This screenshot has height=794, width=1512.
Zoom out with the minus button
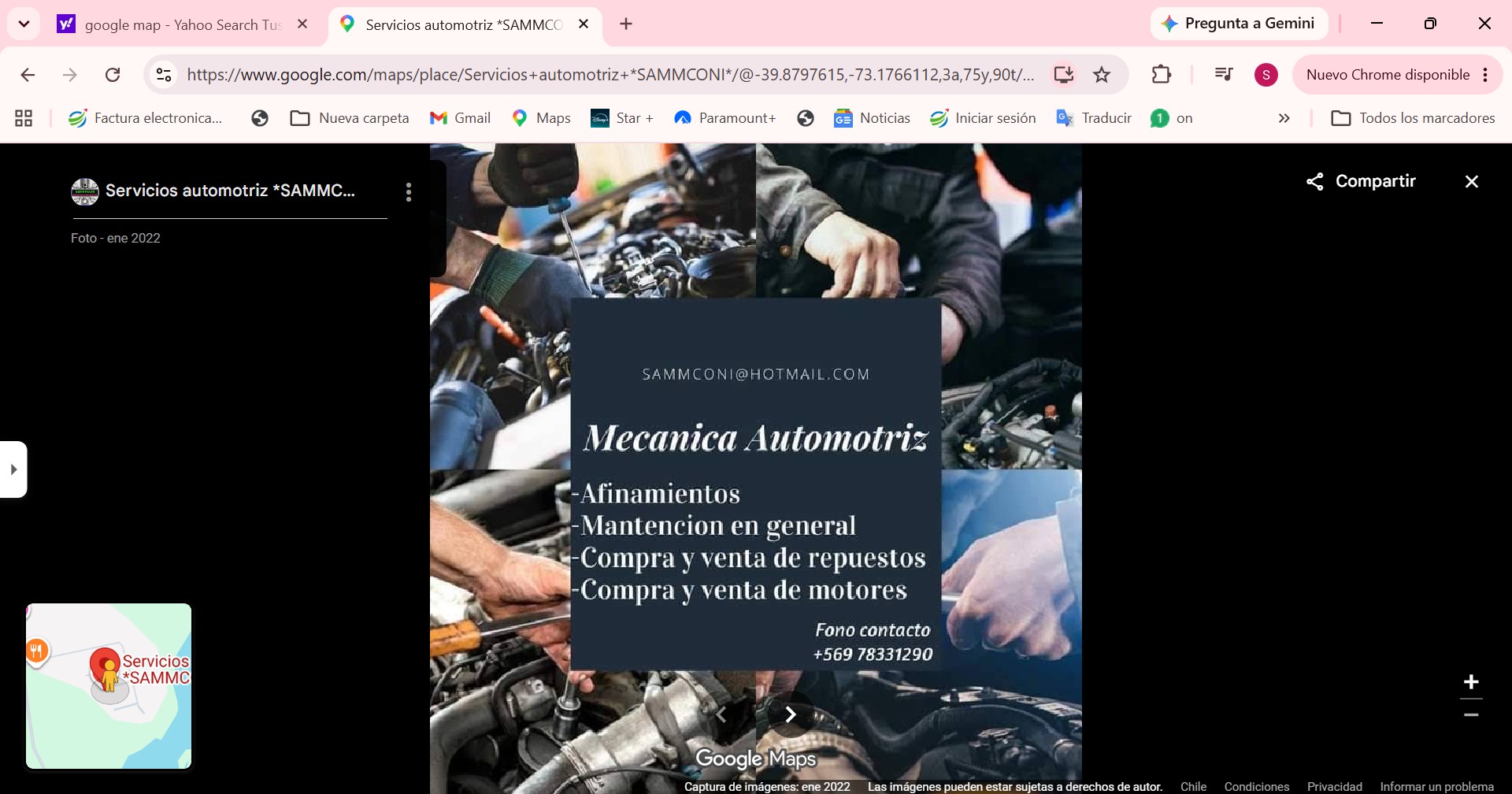1471,715
